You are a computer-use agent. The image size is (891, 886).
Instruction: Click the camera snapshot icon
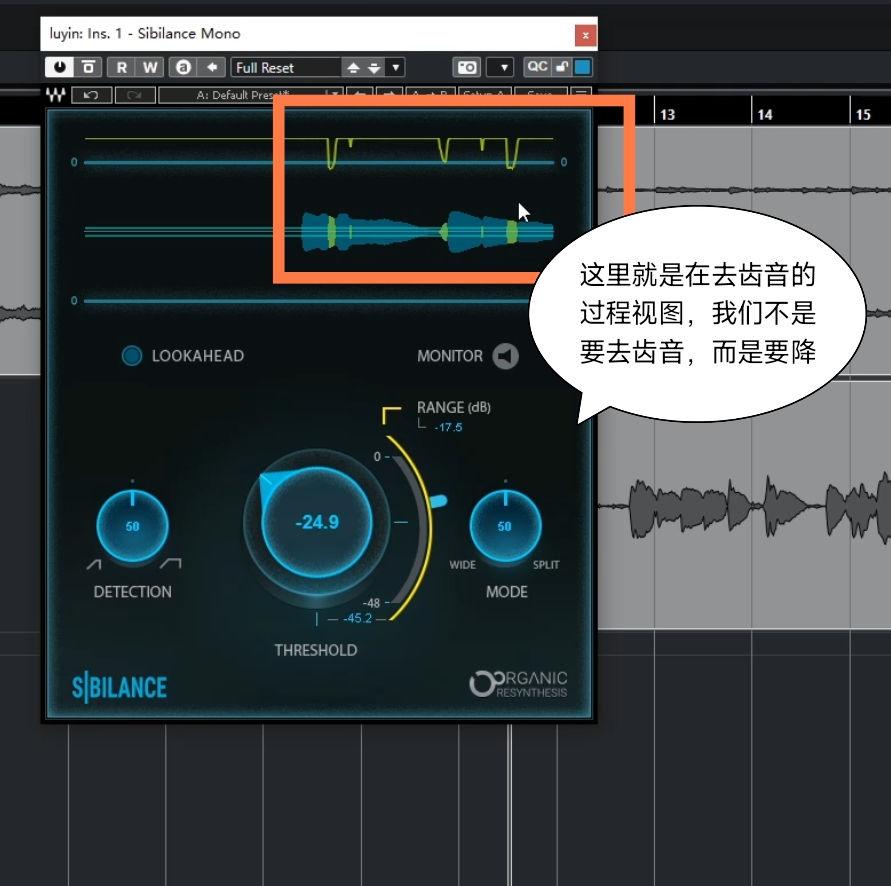pyautogui.click(x=467, y=67)
